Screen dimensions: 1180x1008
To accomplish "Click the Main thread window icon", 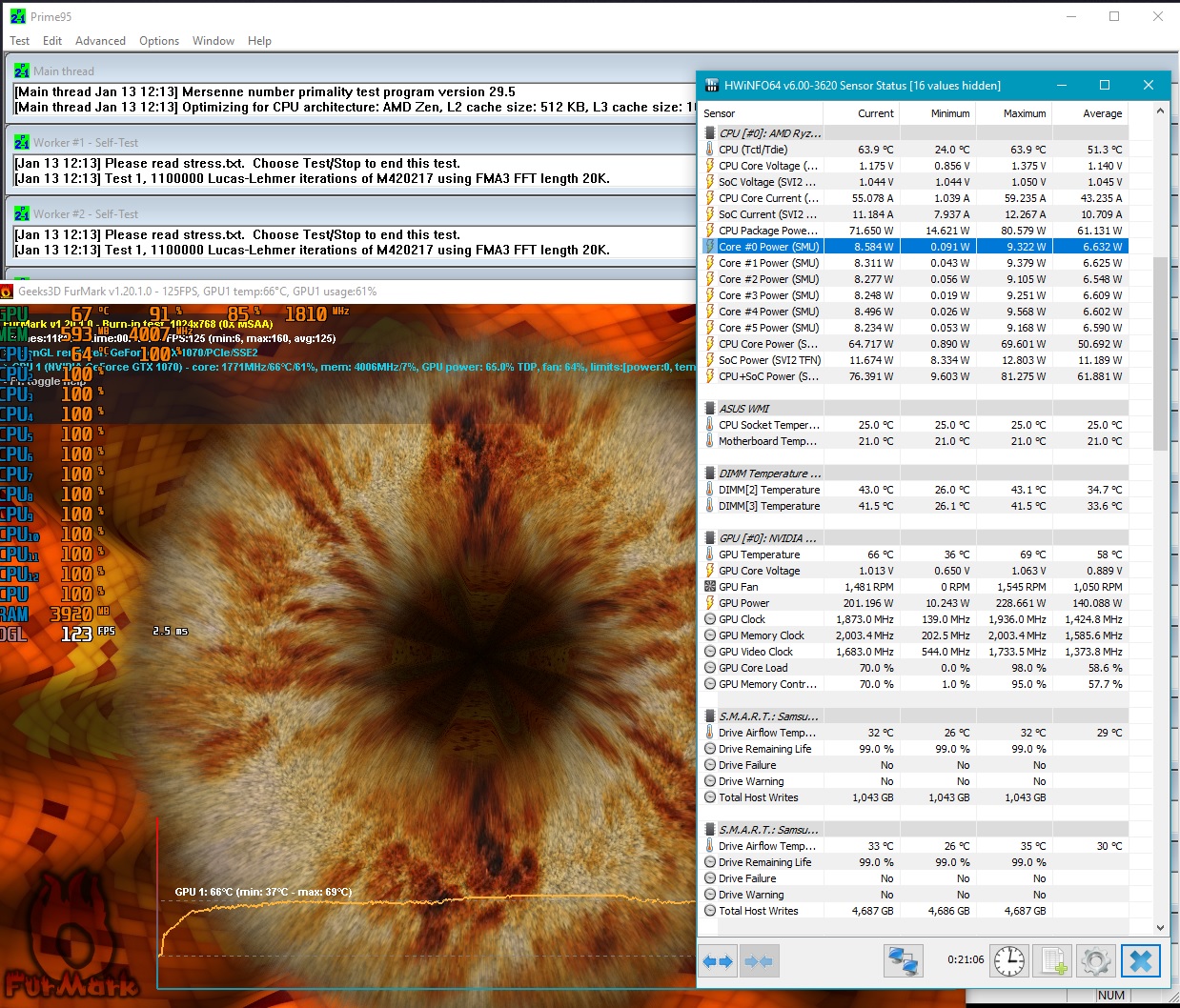I will point(22,71).
